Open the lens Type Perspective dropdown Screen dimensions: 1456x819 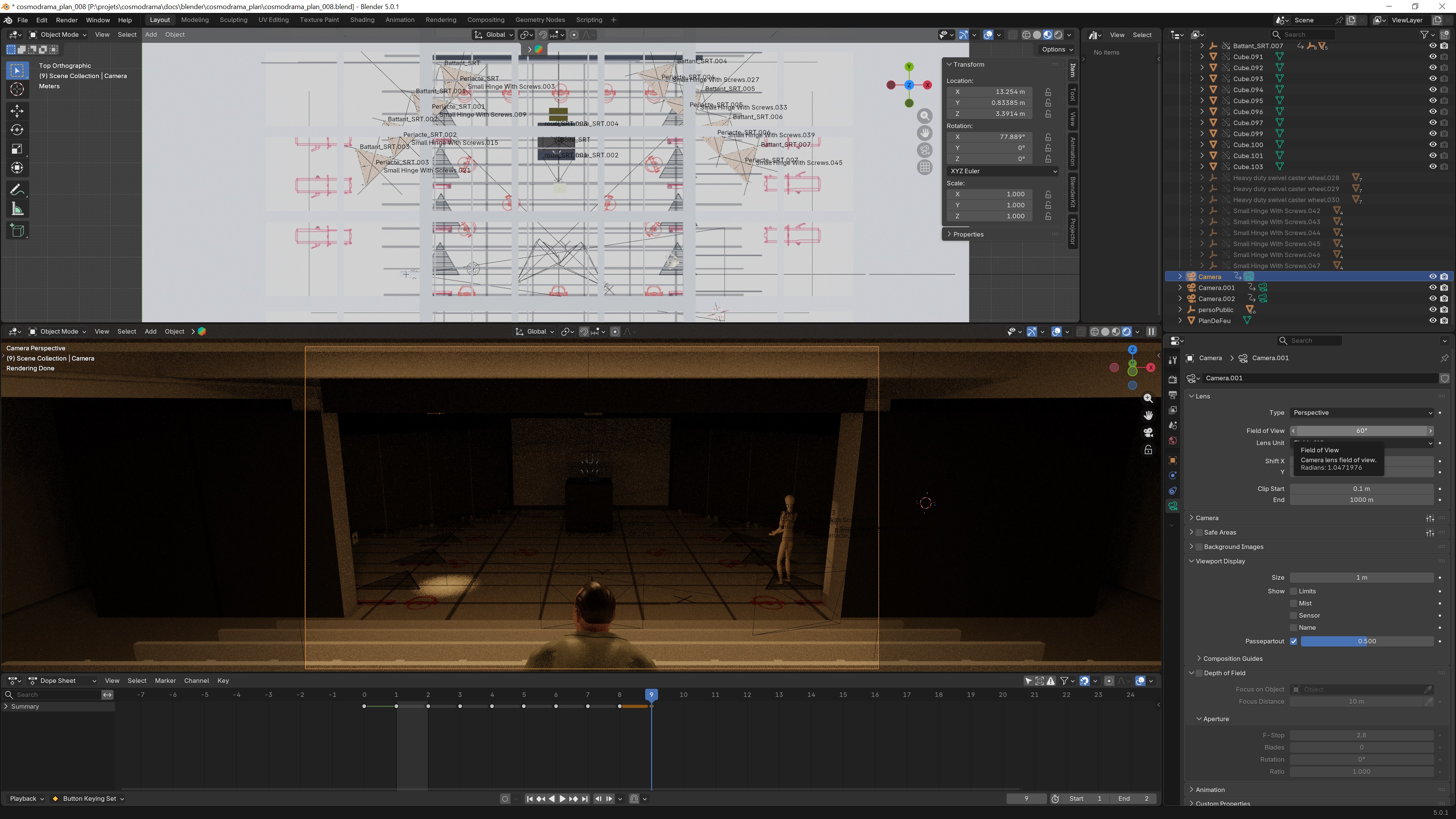click(x=1362, y=413)
